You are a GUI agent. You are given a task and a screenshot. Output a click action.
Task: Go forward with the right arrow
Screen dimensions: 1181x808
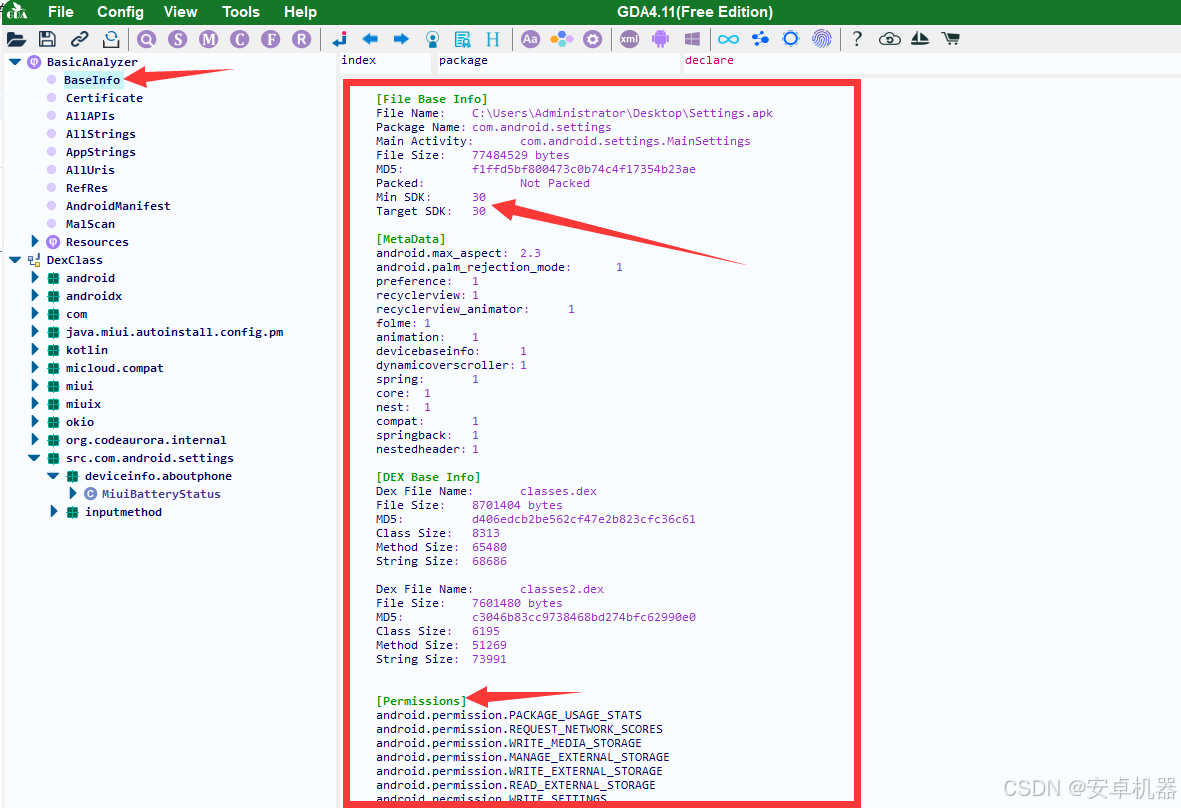point(401,39)
